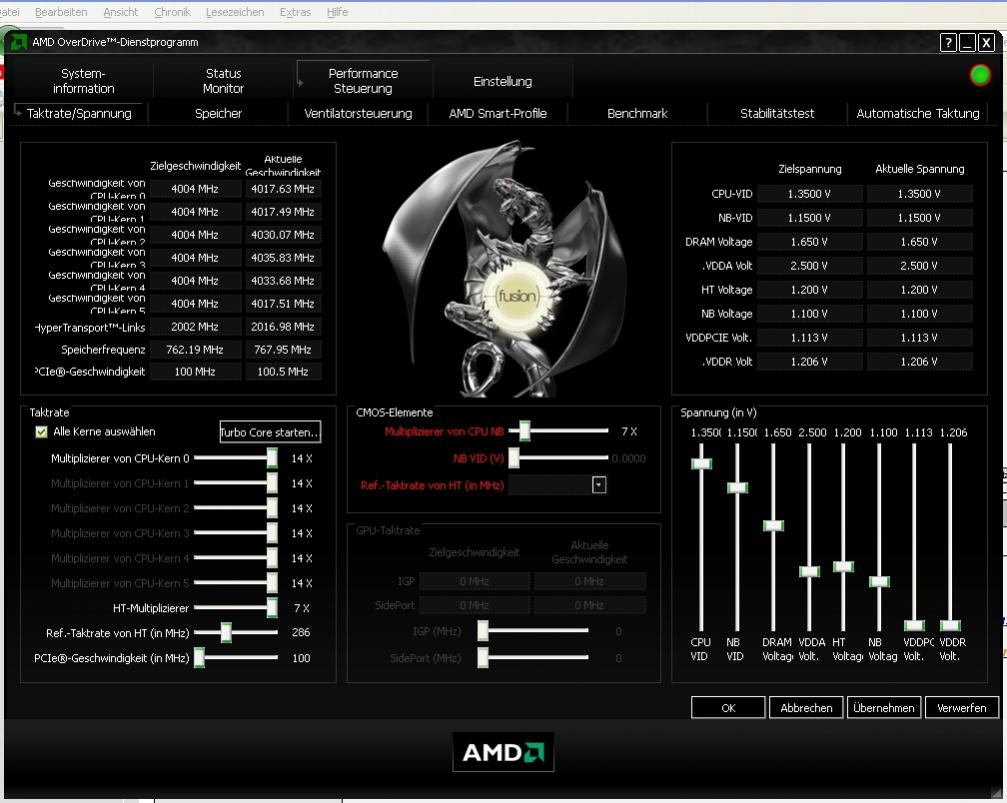Screen dimensions: 1007x803
Task: Click the Speicherfrequenz 762.19 MHz value
Action: (195, 349)
